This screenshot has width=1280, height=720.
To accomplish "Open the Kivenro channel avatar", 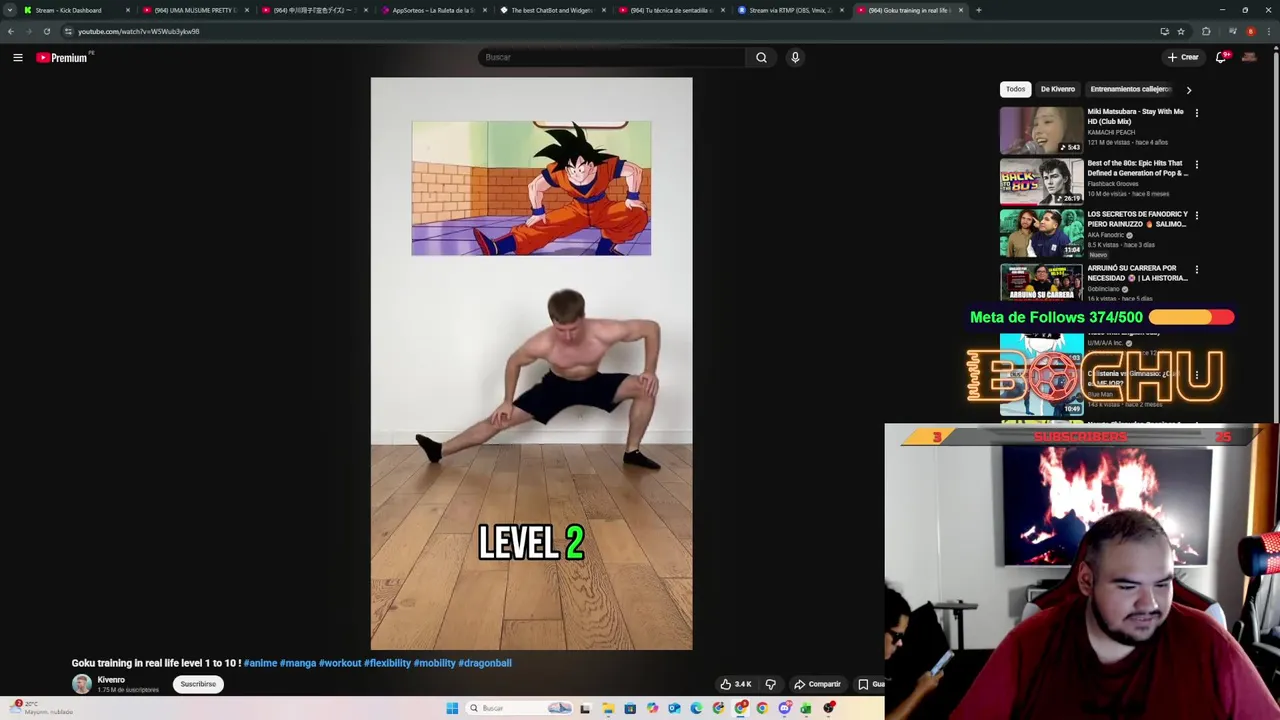I will click(81, 684).
